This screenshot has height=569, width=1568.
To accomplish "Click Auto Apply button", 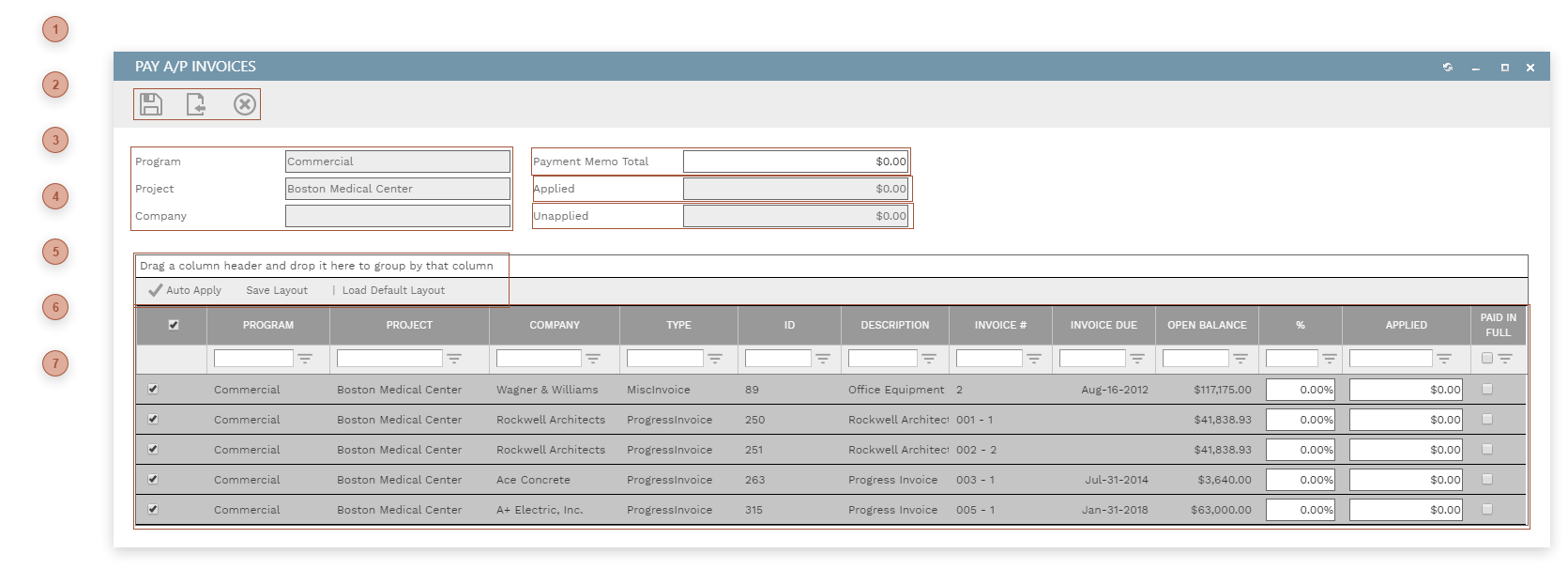I will pyautogui.click(x=185, y=290).
